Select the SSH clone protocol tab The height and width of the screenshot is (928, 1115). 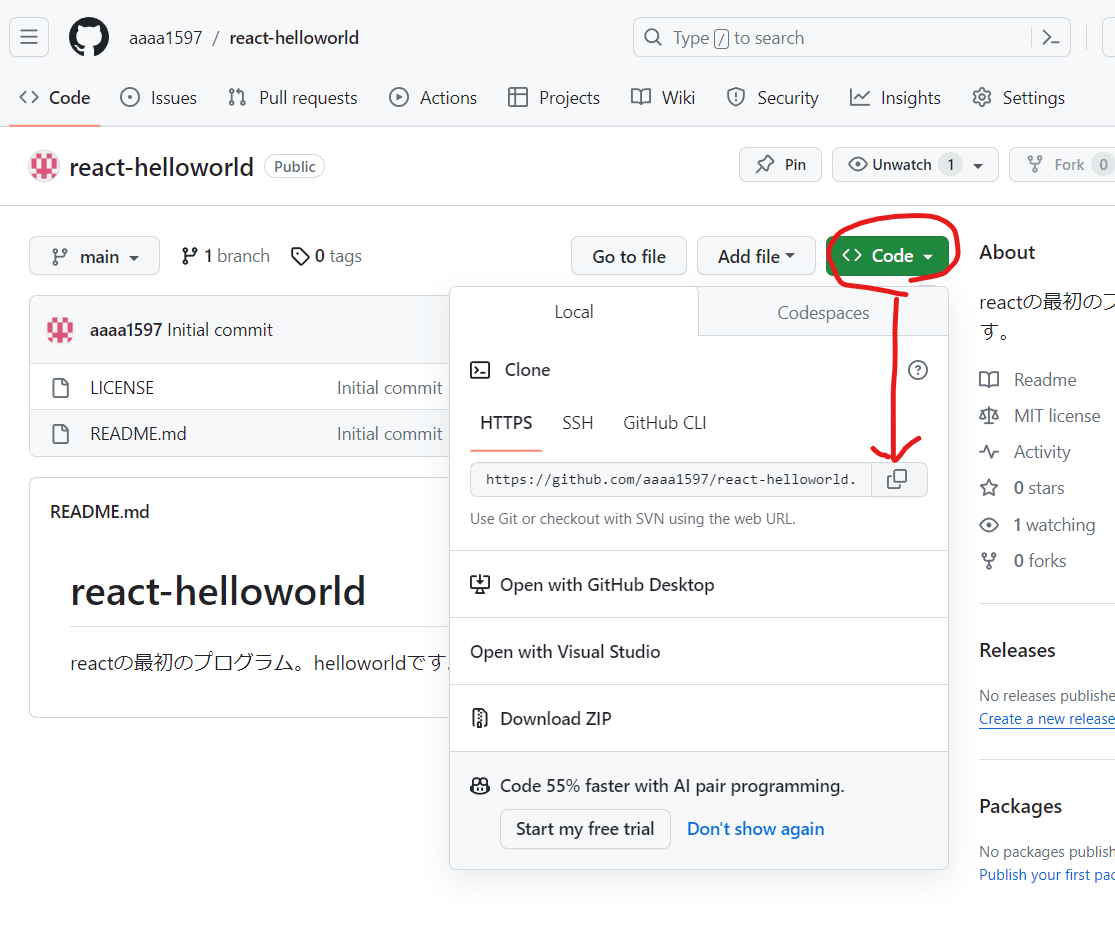(577, 423)
